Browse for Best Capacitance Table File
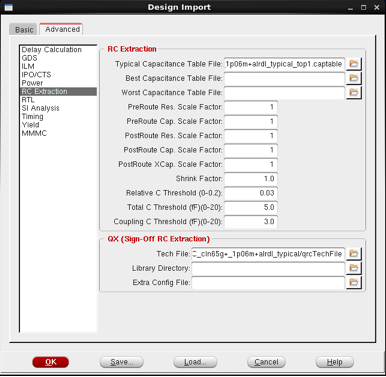Screen dimensions: 386x377 pyautogui.click(x=354, y=78)
